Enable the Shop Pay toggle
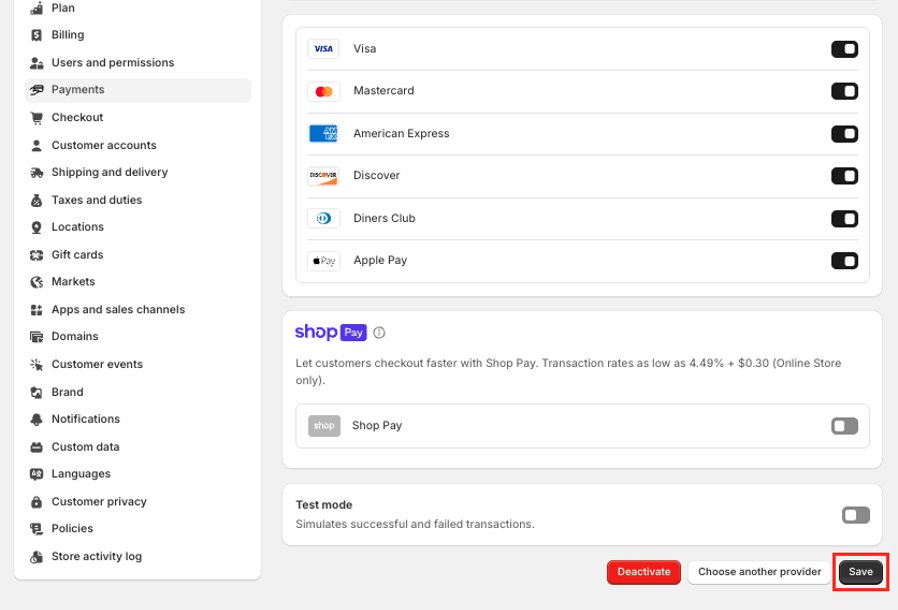This screenshot has width=898, height=610. (x=844, y=426)
